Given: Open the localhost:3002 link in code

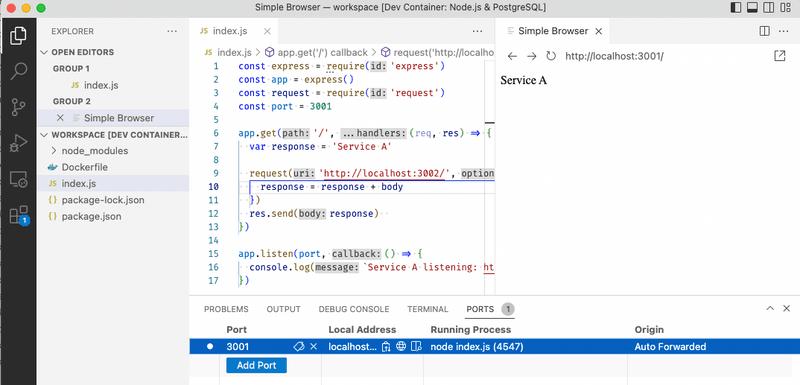Looking at the screenshot, I should pos(384,173).
